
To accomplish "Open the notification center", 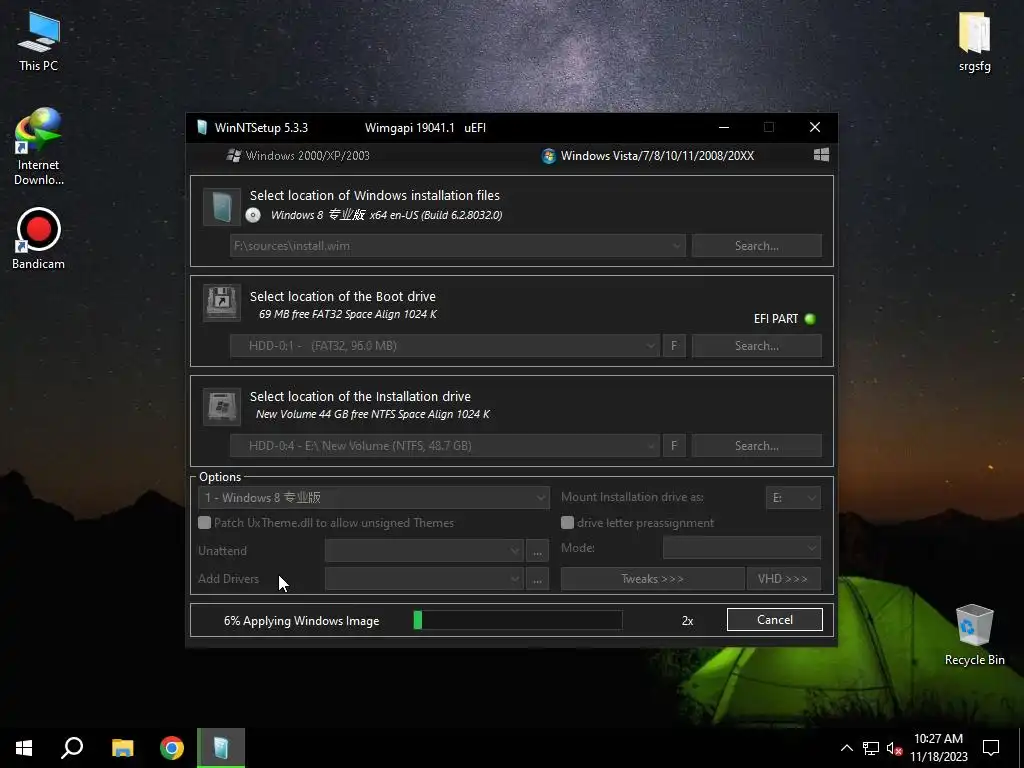I will (x=991, y=748).
